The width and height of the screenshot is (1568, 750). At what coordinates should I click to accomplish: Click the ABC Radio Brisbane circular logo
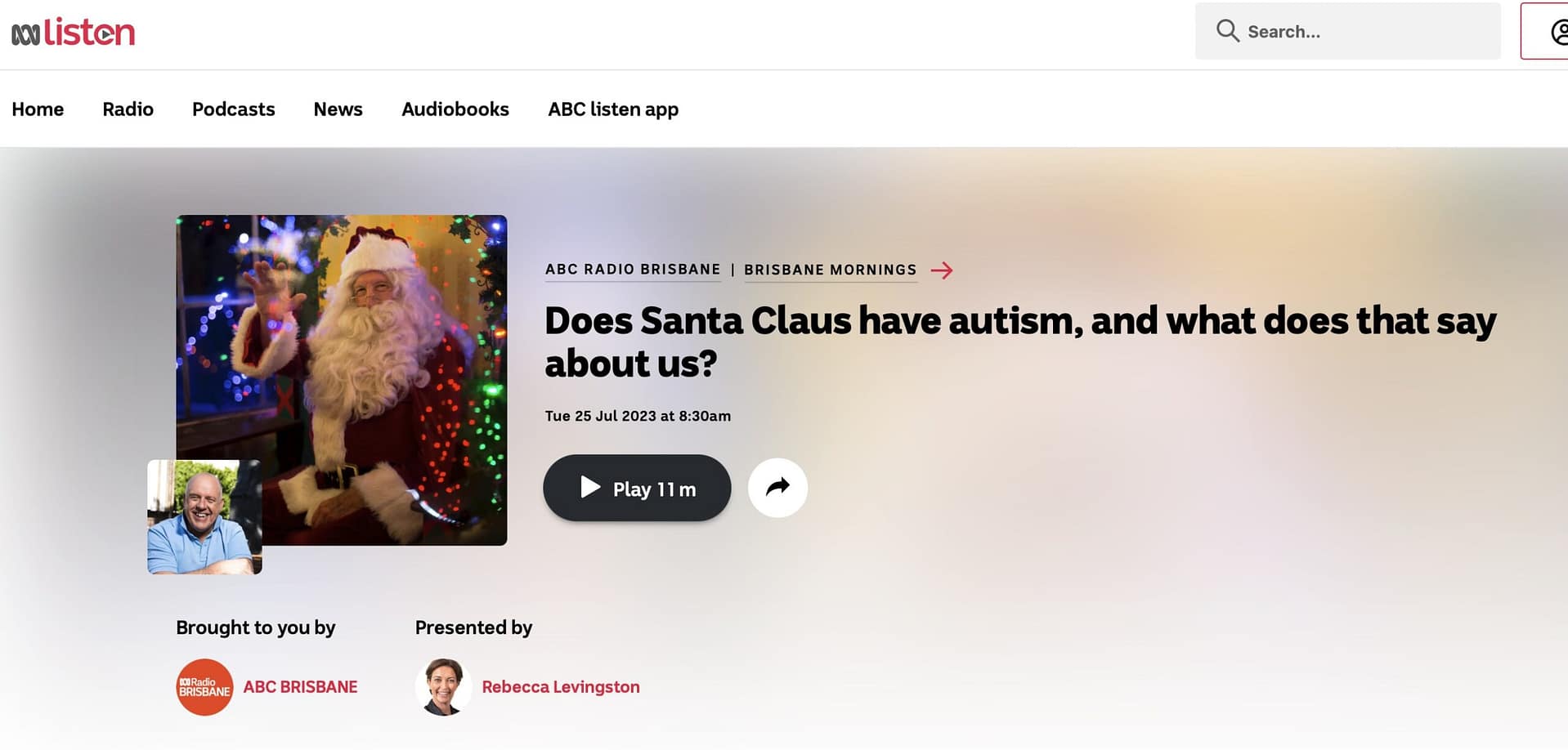tap(204, 686)
